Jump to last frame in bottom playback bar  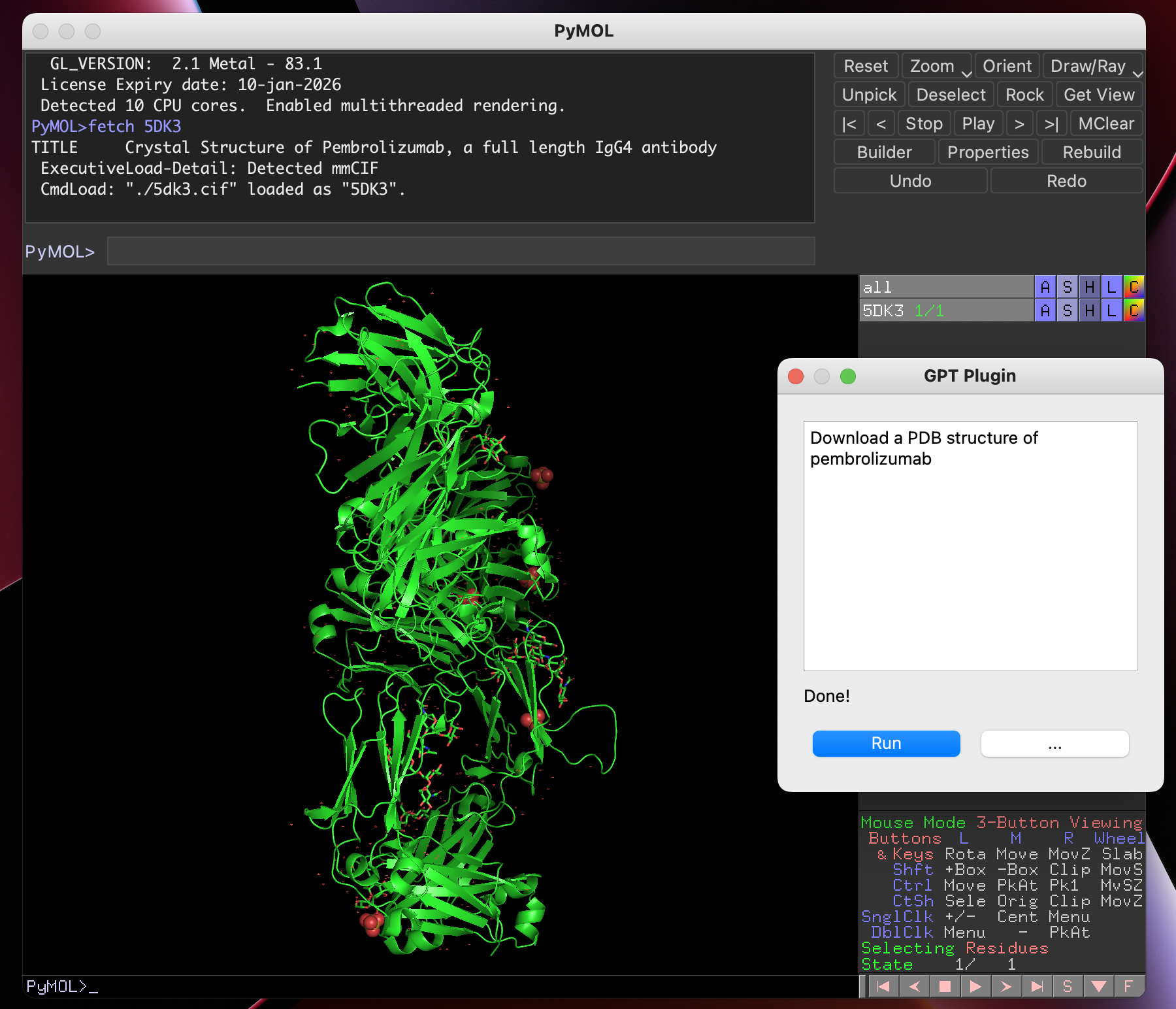pos(1037,986)
